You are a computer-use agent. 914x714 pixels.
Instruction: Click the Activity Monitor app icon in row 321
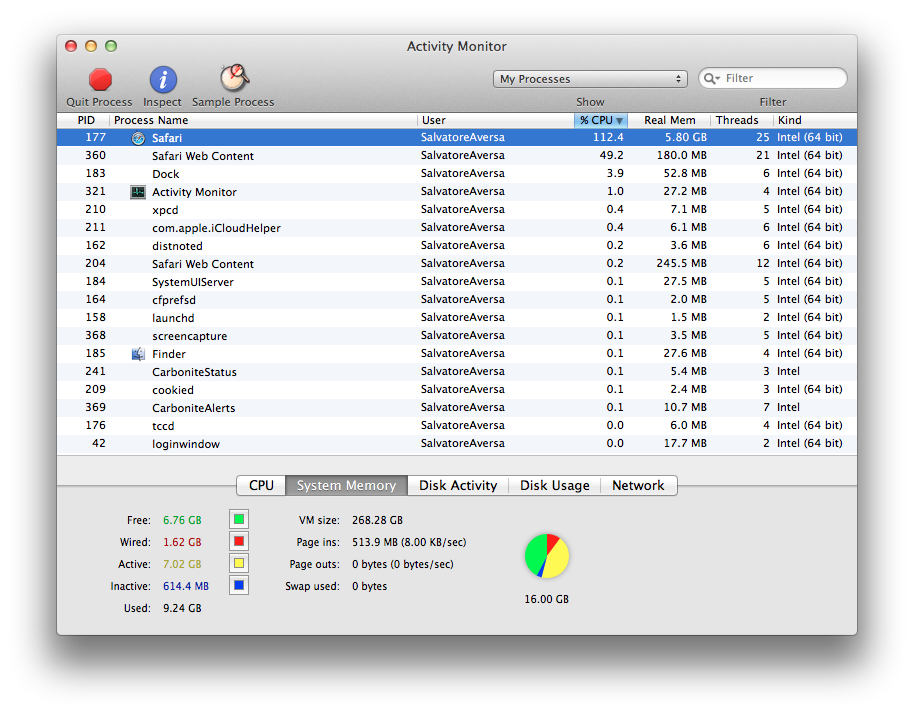click(x=138, y=192)
